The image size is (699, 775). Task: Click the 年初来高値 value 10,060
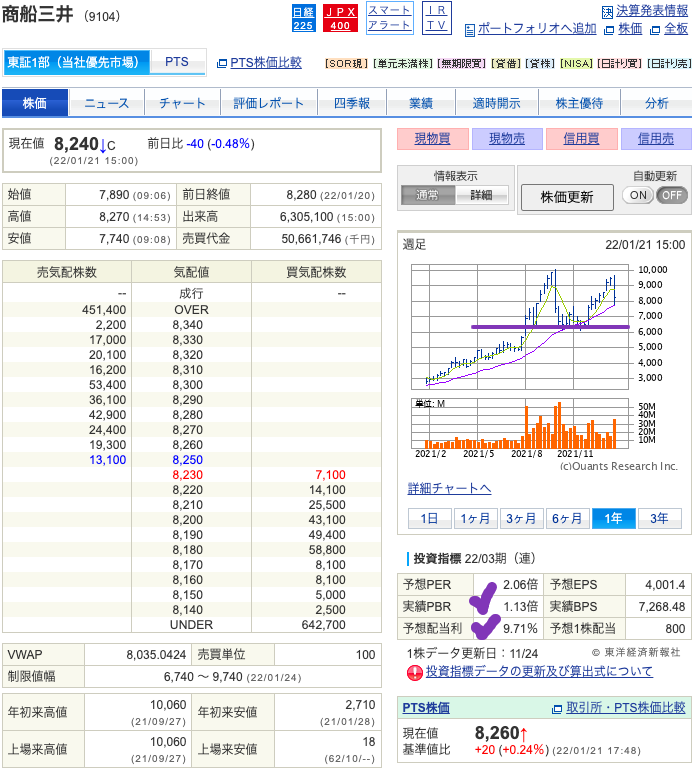click(x=168, y=705)
